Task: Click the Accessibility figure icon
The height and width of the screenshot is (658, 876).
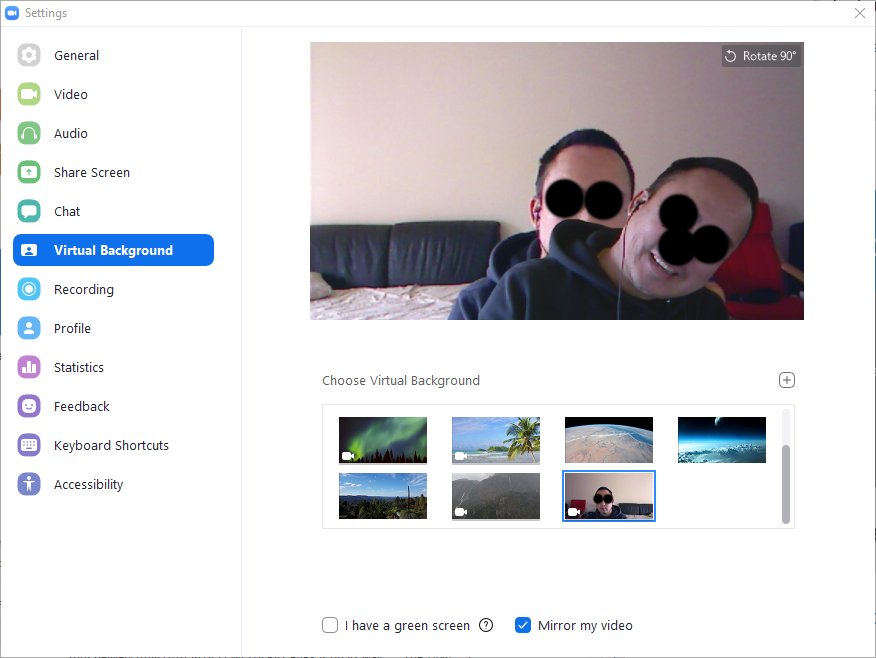Action: coord(29,485)
